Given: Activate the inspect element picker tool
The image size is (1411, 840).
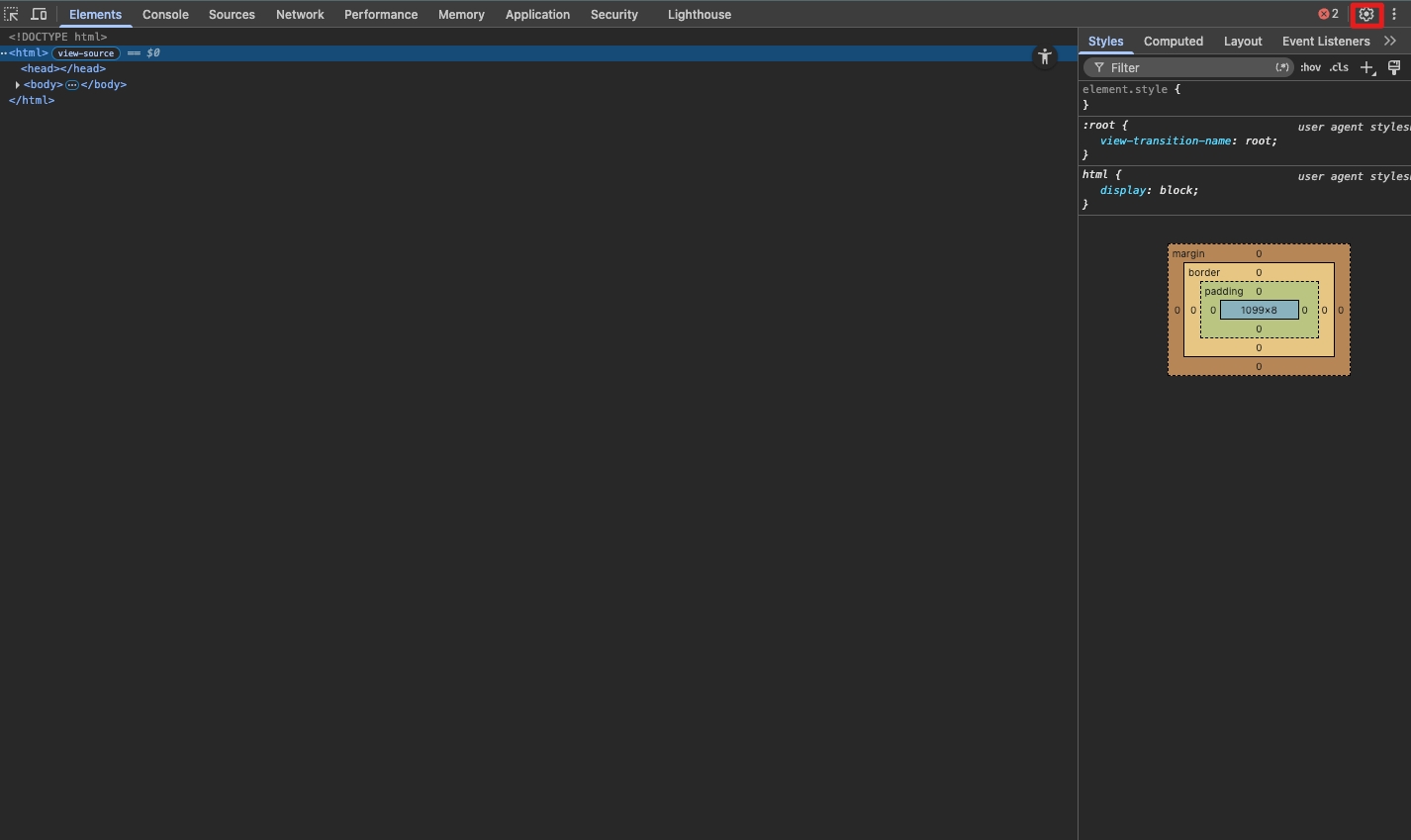Looking at the screenshot, I should [11, 14].
